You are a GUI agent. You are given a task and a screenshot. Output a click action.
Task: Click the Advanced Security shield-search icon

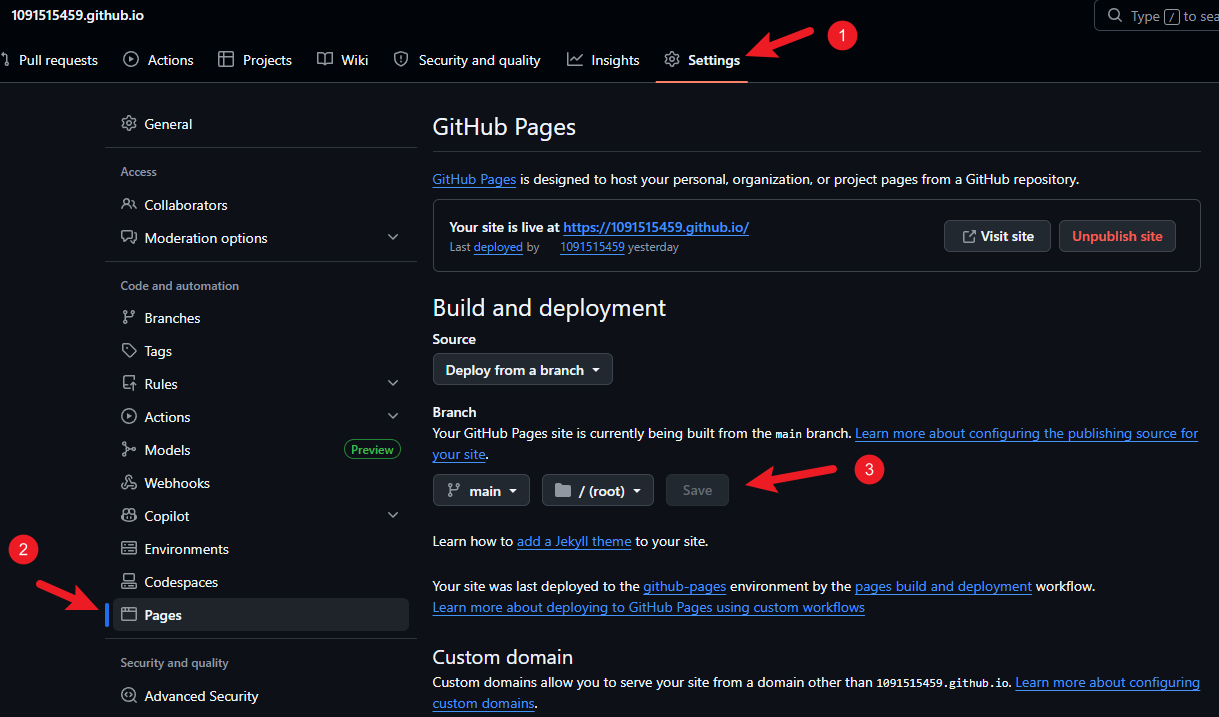pyautogui.click(x=129, y=696)
